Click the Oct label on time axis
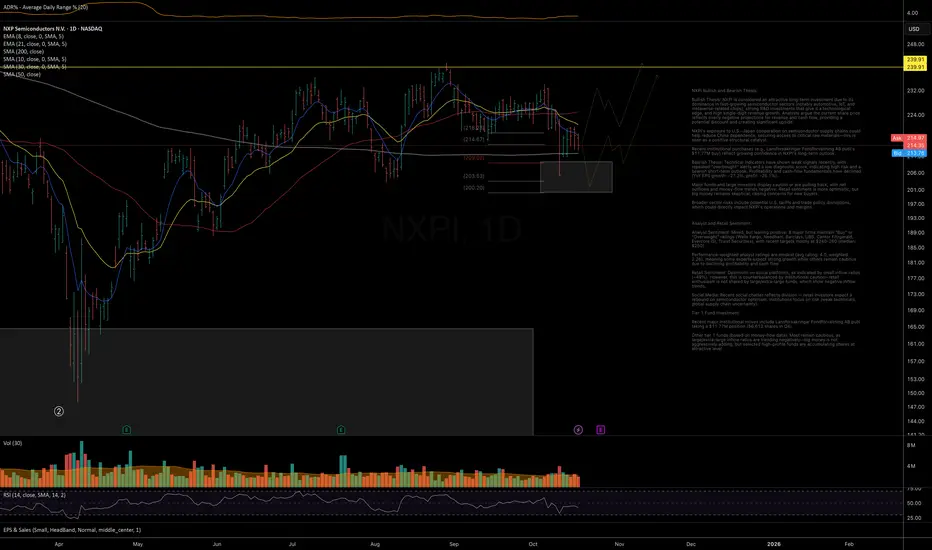The height and width of the screenshot is (550, 932). [533, 543]
